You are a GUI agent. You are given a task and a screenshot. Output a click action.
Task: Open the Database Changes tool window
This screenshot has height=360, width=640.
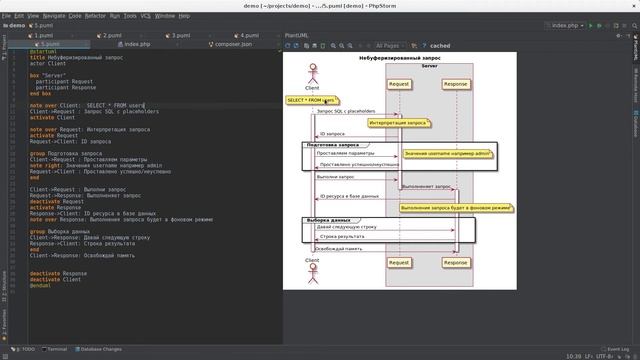coord(98,349)
